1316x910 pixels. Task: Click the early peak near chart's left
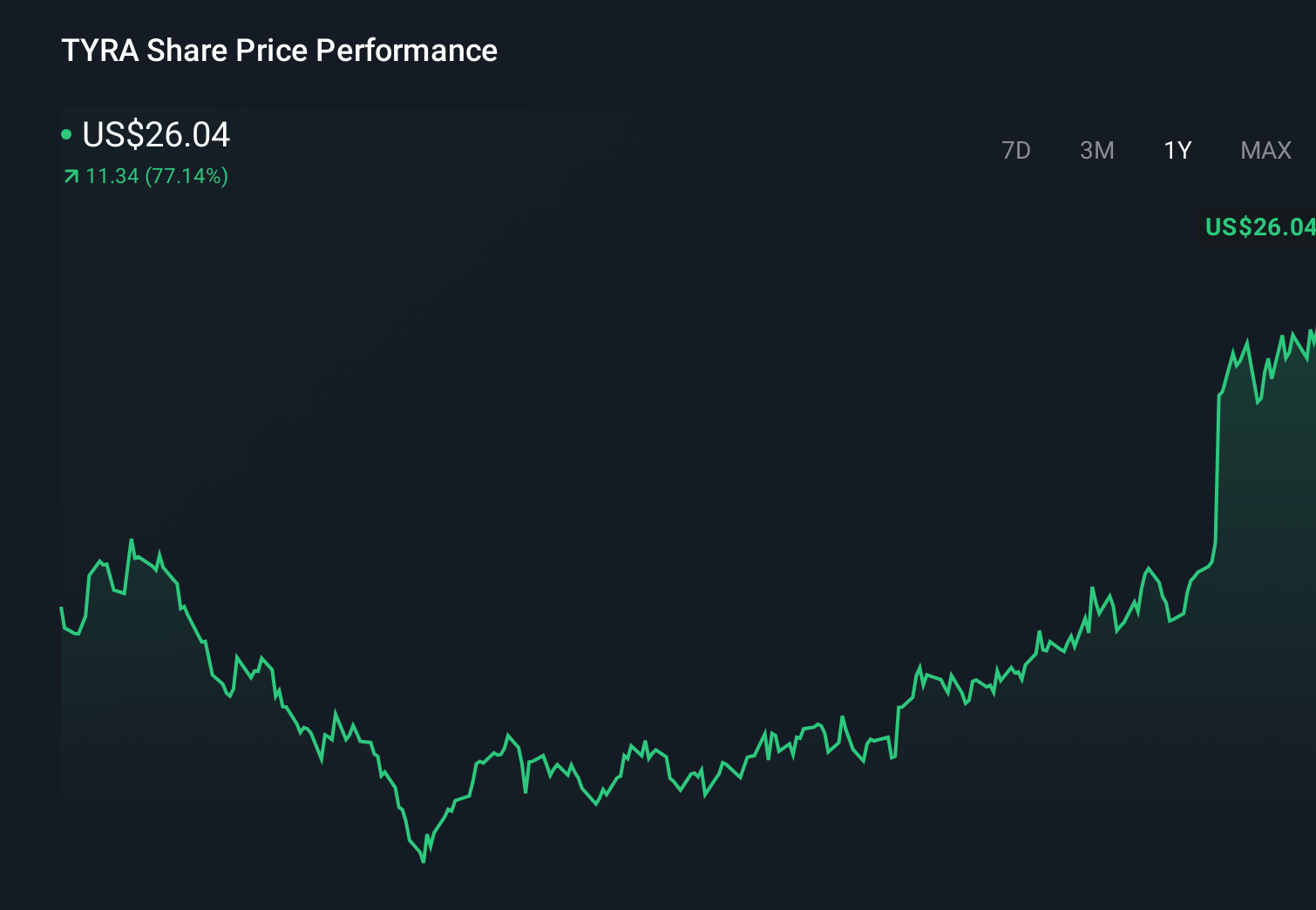[x=132, y=540]
